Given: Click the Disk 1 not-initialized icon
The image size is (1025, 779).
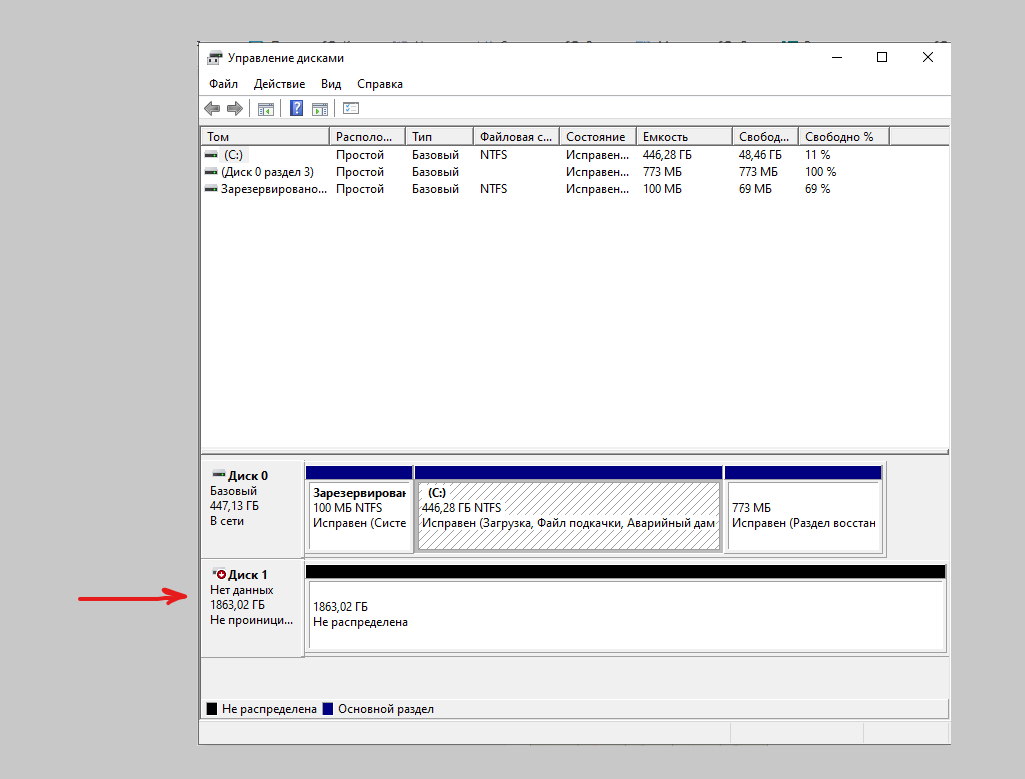Looking at the screenshot, I should tap(219, 574).
